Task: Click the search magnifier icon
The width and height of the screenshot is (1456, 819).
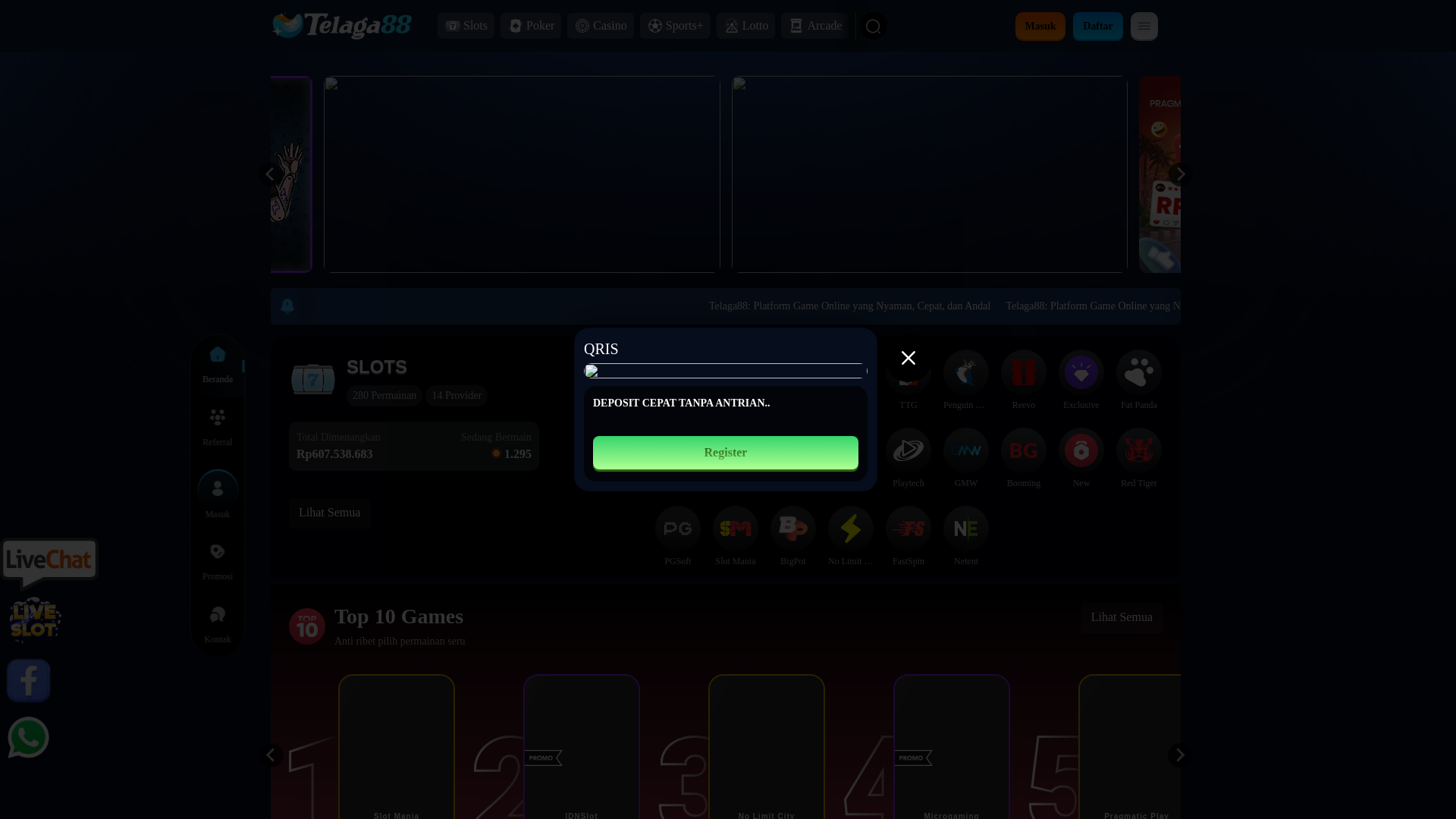Action: [x=873, y=27]
